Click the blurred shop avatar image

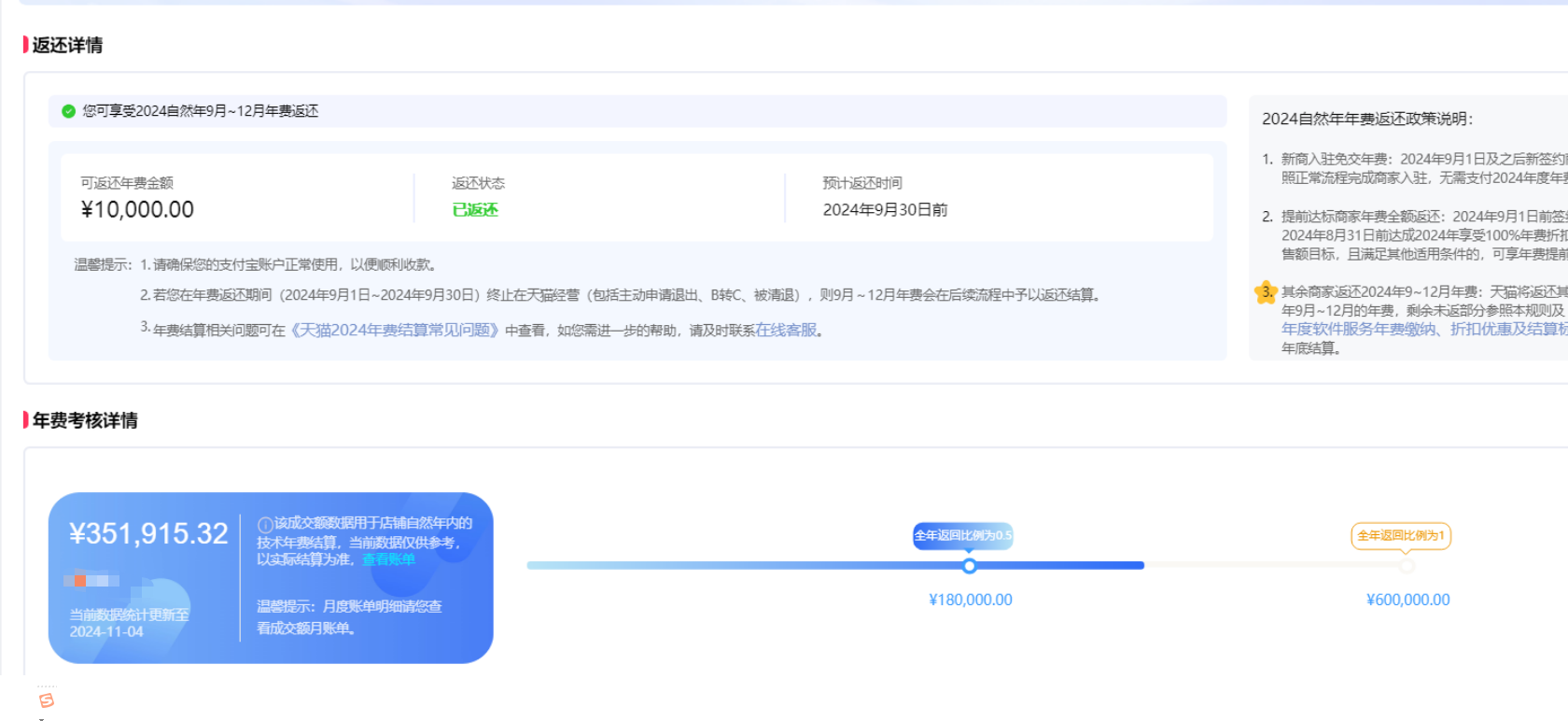coord(91,580)
